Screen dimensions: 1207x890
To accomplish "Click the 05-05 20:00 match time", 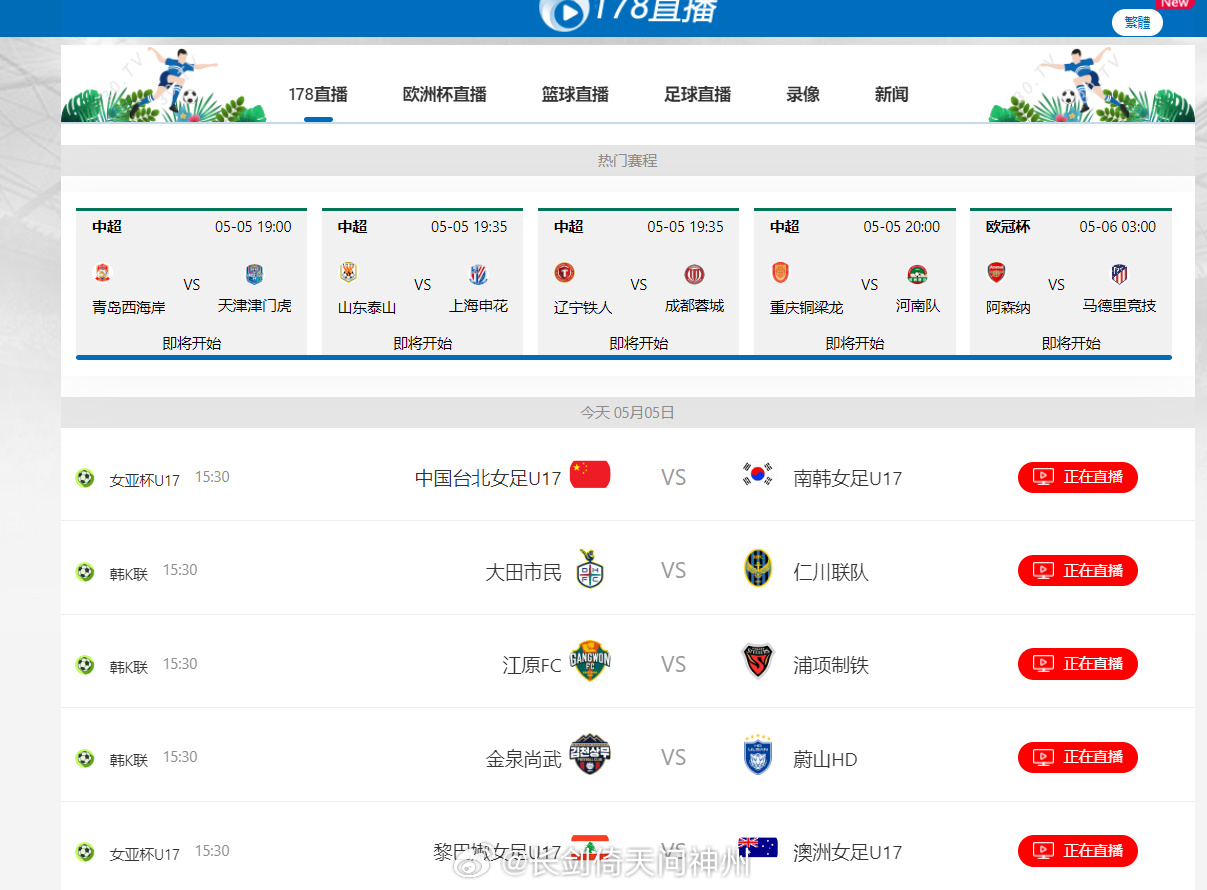I will click(902, 227).
